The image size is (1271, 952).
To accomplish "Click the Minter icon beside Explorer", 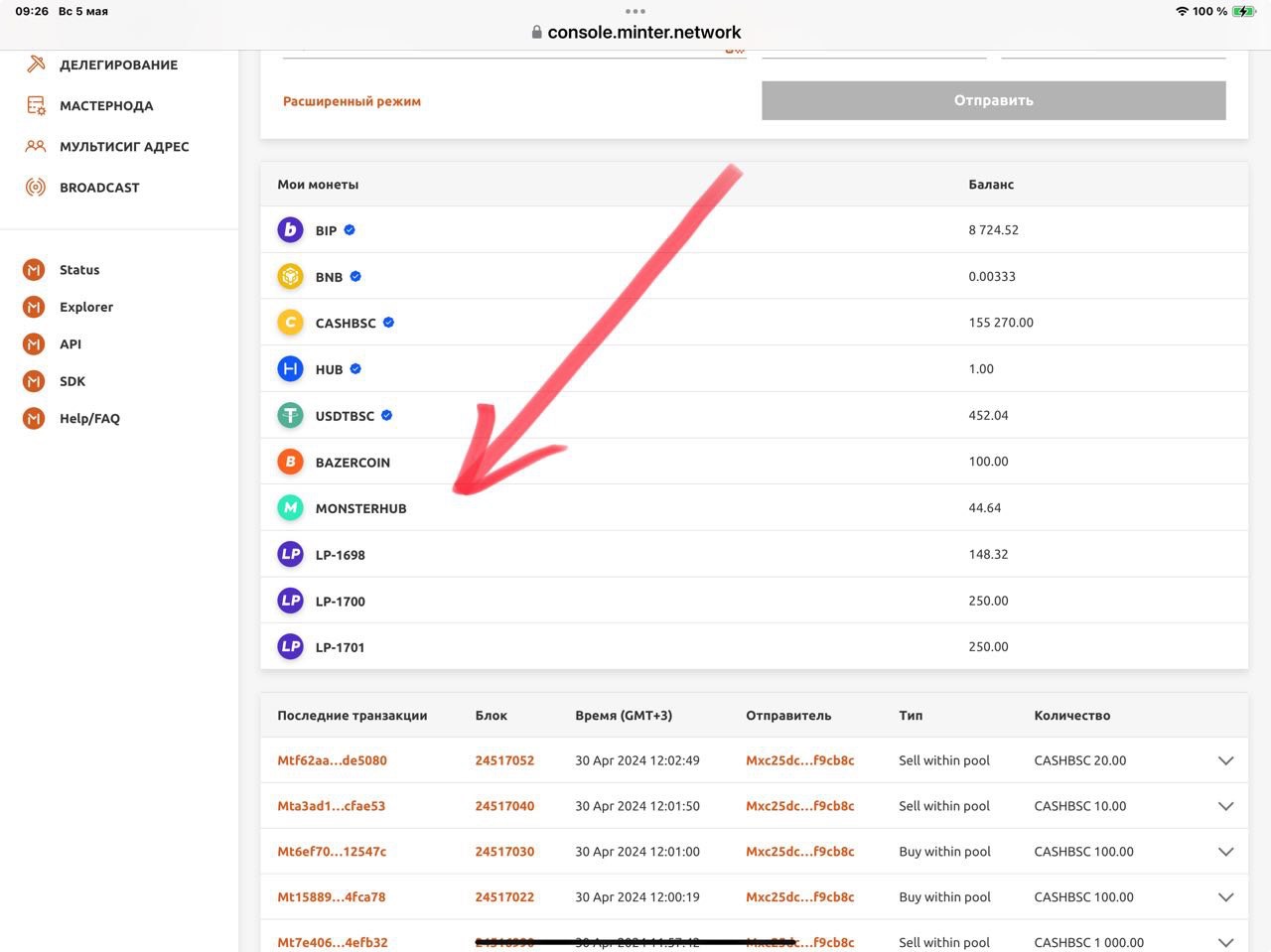I will [x=34, y=307].
